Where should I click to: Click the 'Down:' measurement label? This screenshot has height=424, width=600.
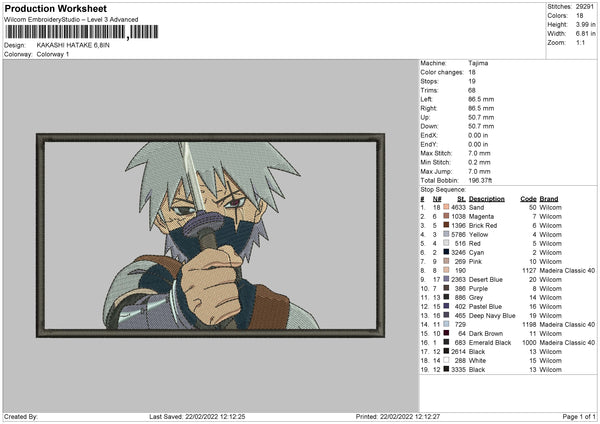click(429, 126)
